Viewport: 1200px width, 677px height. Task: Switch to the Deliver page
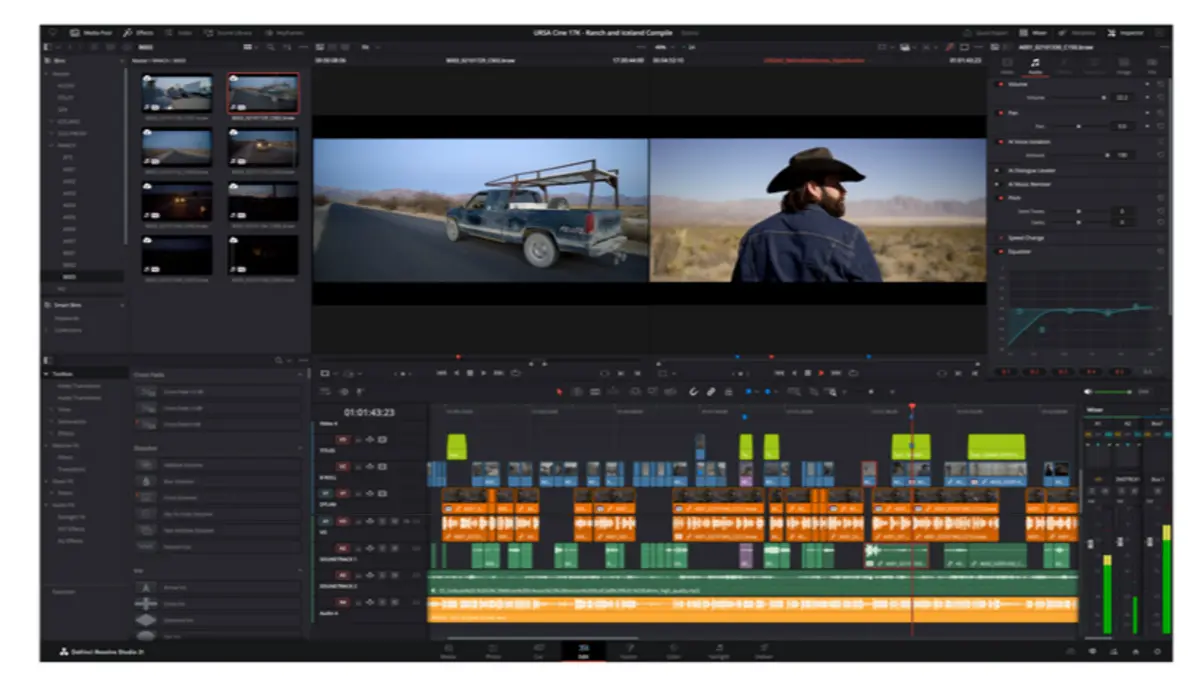(764, 650)
